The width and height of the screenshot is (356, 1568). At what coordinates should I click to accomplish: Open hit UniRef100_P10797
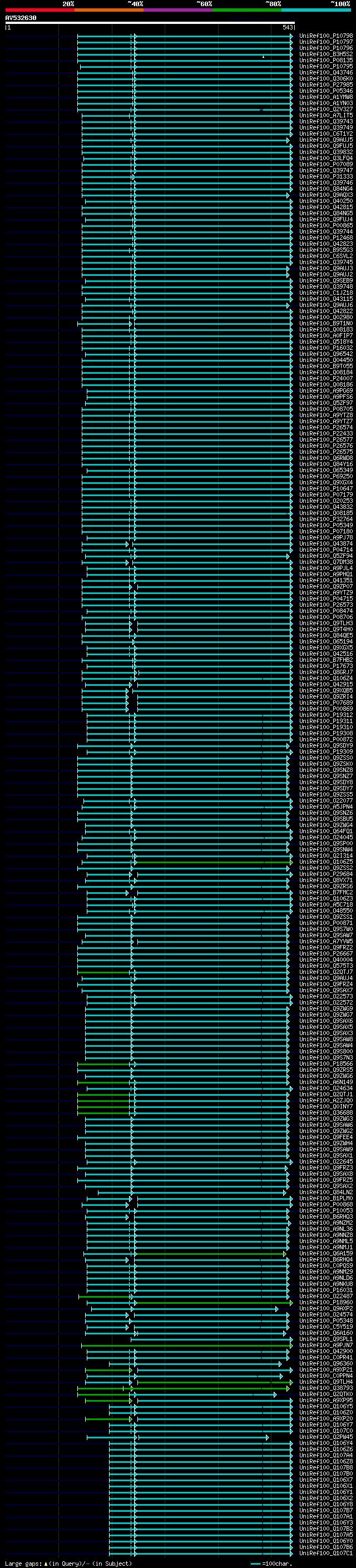pyautogui.click(x=326, y=42)
